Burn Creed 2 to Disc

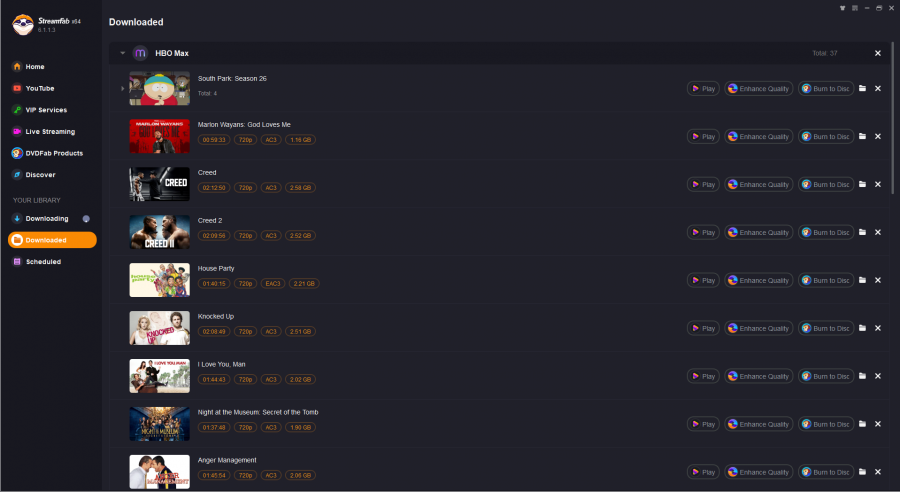[x=826, y=233]
